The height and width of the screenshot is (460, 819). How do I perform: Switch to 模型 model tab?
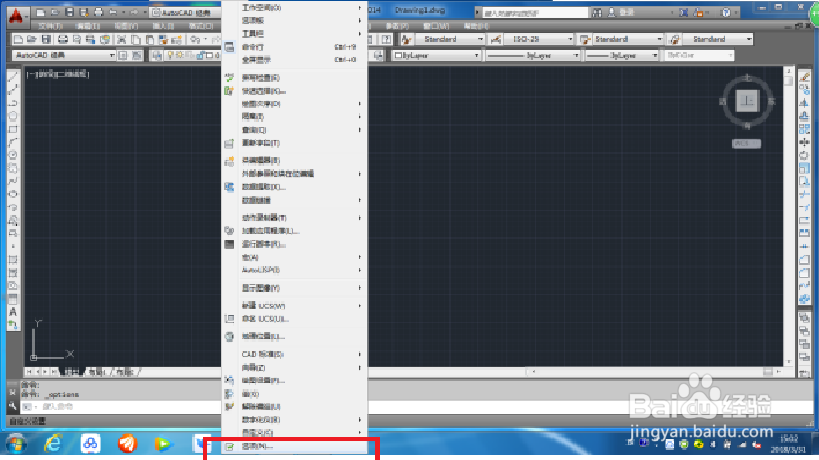tap(72, 372)
